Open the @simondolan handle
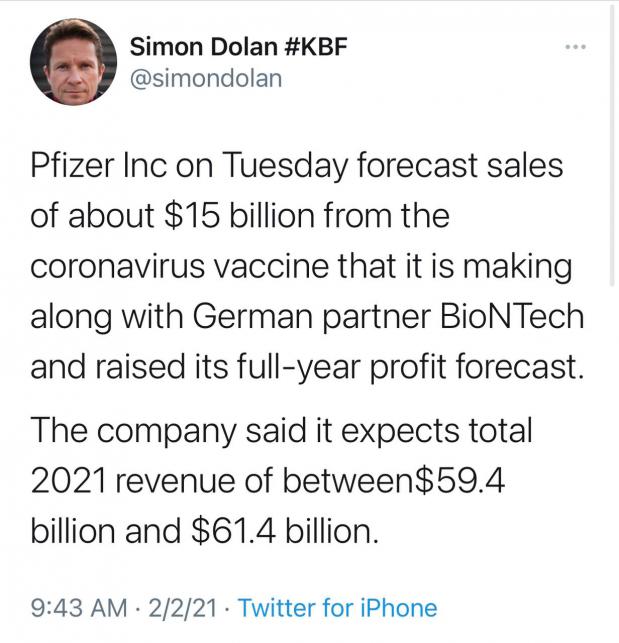This screenshot has height=643, width=619. pos(206,79)
